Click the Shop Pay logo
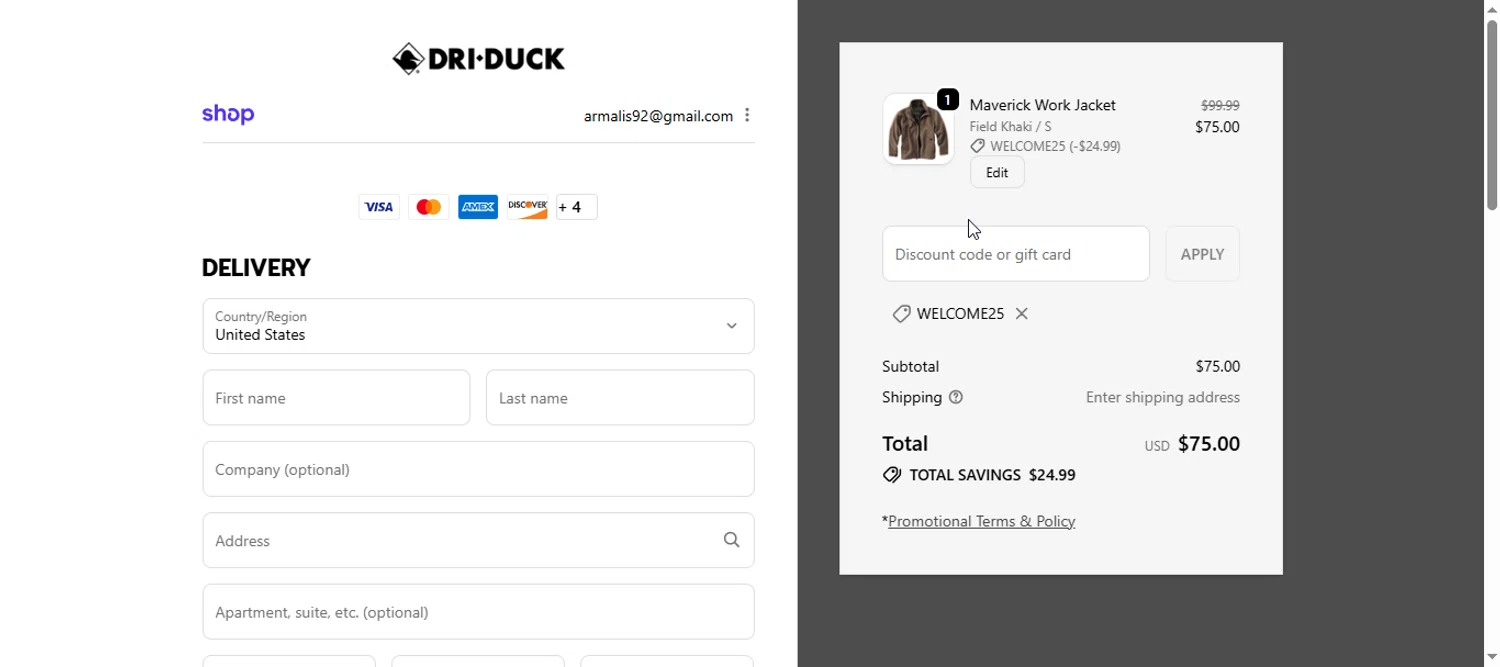 (x=228, y=115)
